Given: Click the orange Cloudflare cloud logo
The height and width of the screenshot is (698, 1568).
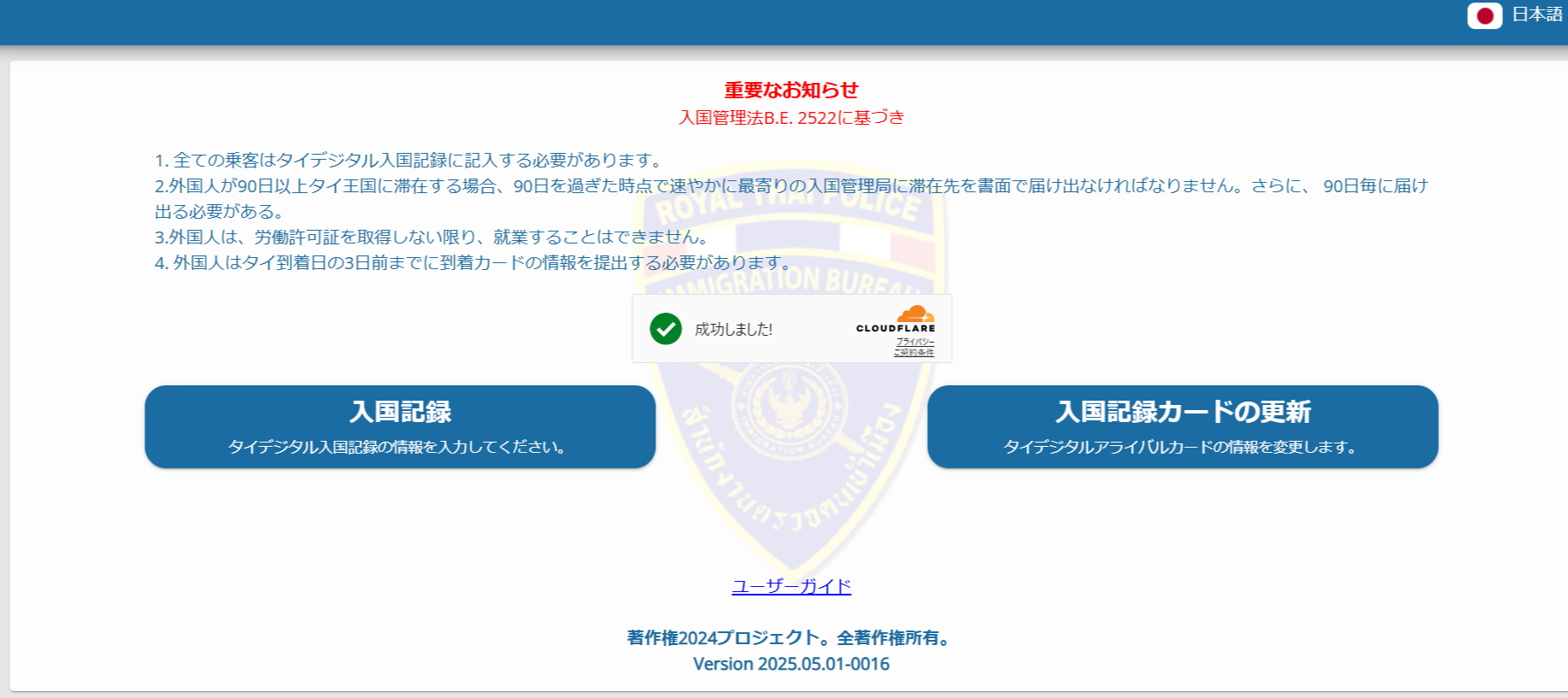Looking at the screenshot, I should (x=915, y=314).
